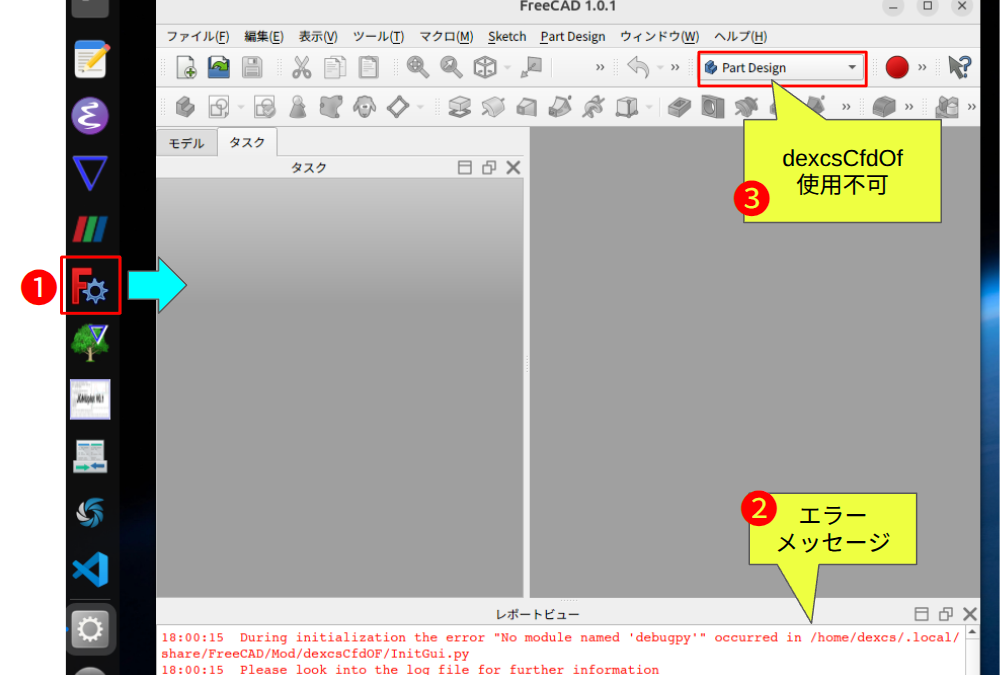Click the What's This help cursor icon
This screenshot has width=1000, height=675.
tap(959, 67)
